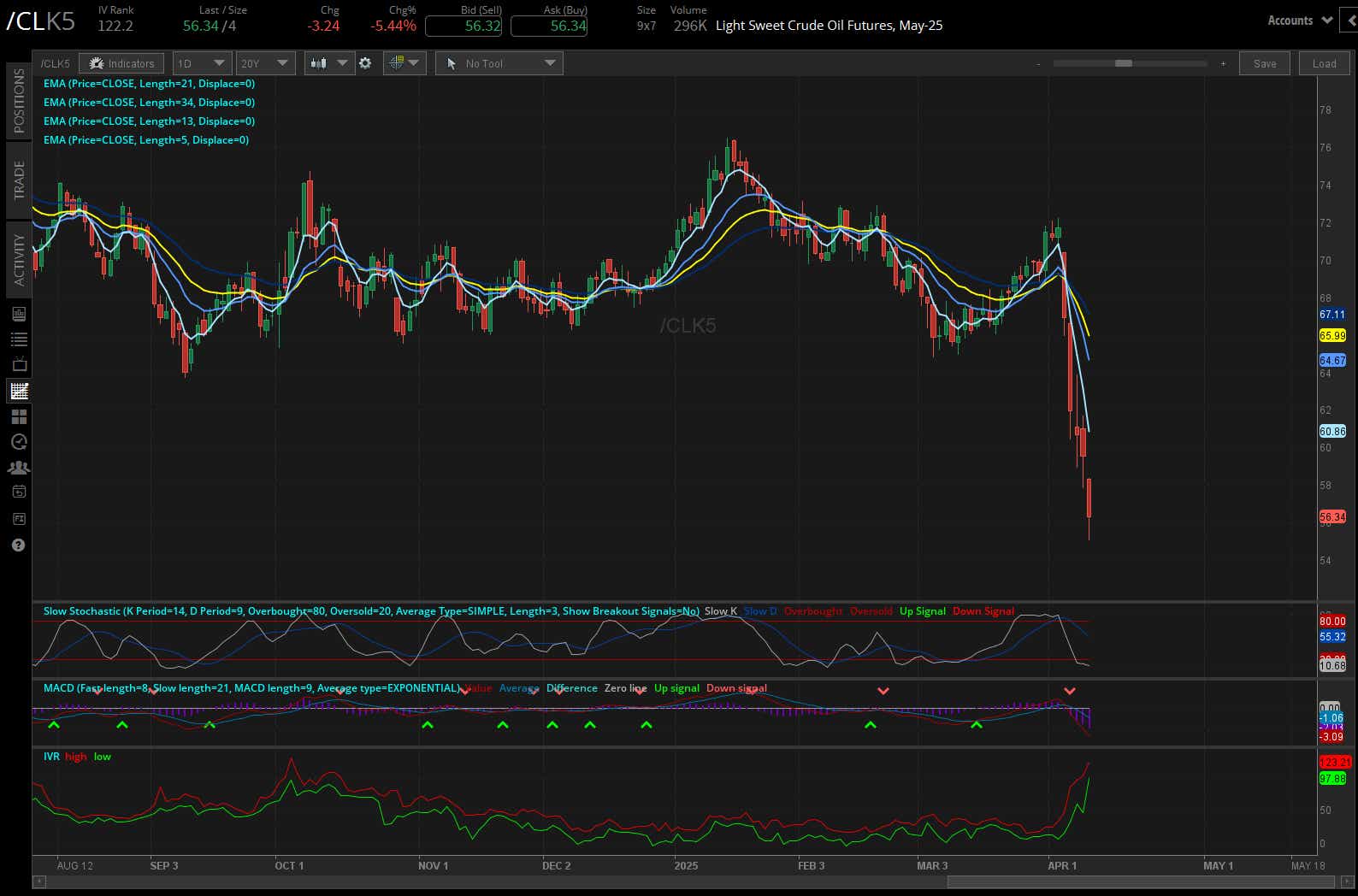Open the quotes dashboard sidebar icon
Viewport: 1358px width, 896px height.
(x=18, y=314)
